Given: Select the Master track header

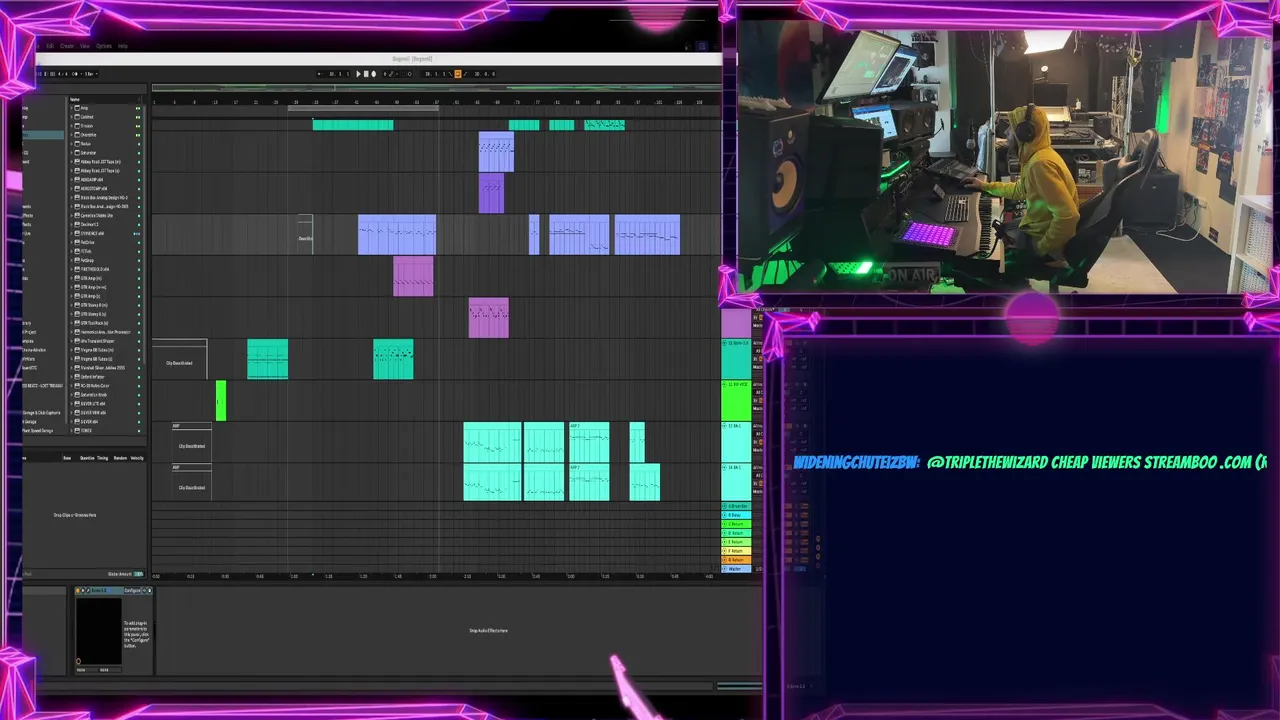Looking at the screenshot, I should pos(736,569).
